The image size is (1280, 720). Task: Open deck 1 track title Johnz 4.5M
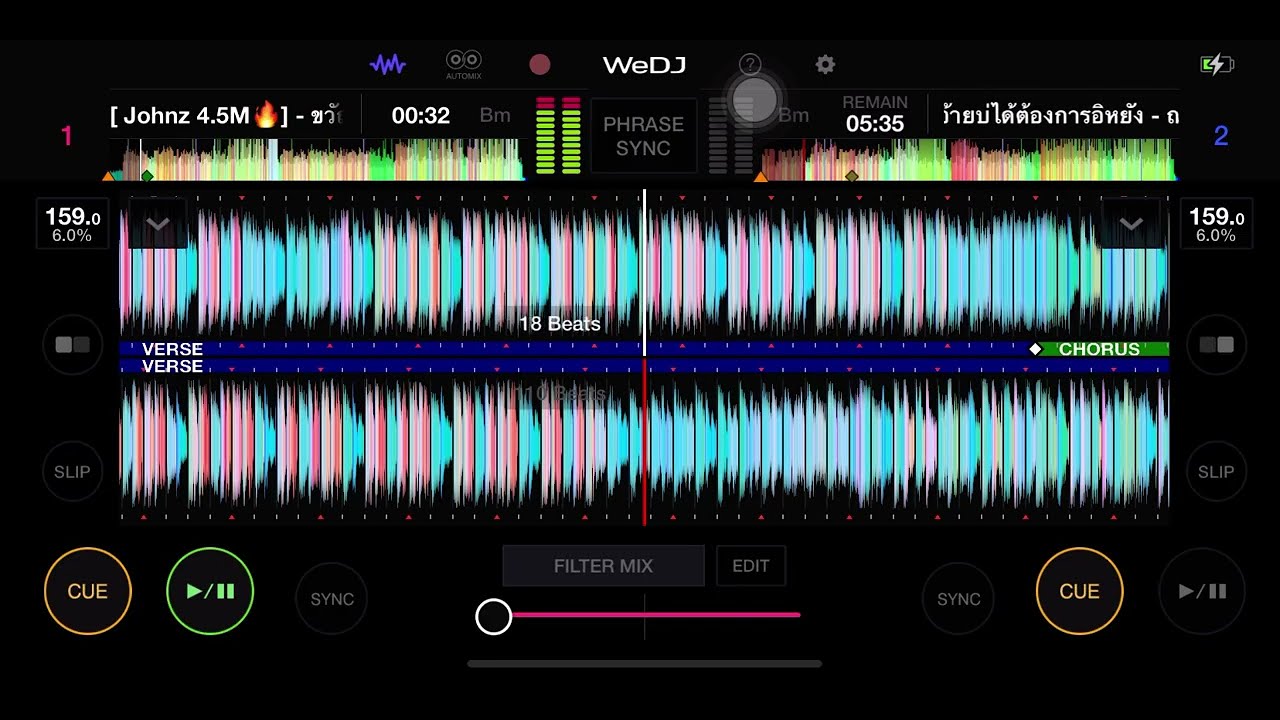[x=225, y=116]
